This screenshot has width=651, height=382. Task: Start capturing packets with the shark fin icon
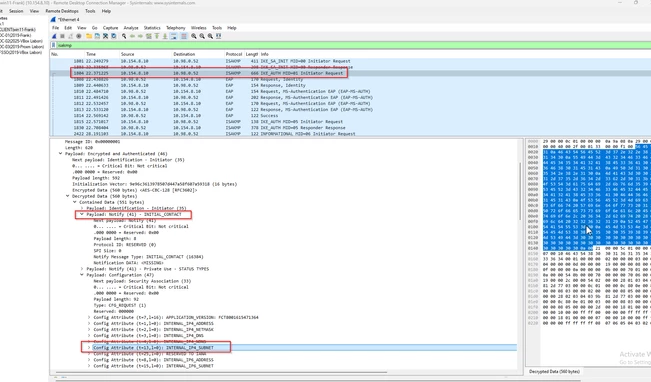54,37
